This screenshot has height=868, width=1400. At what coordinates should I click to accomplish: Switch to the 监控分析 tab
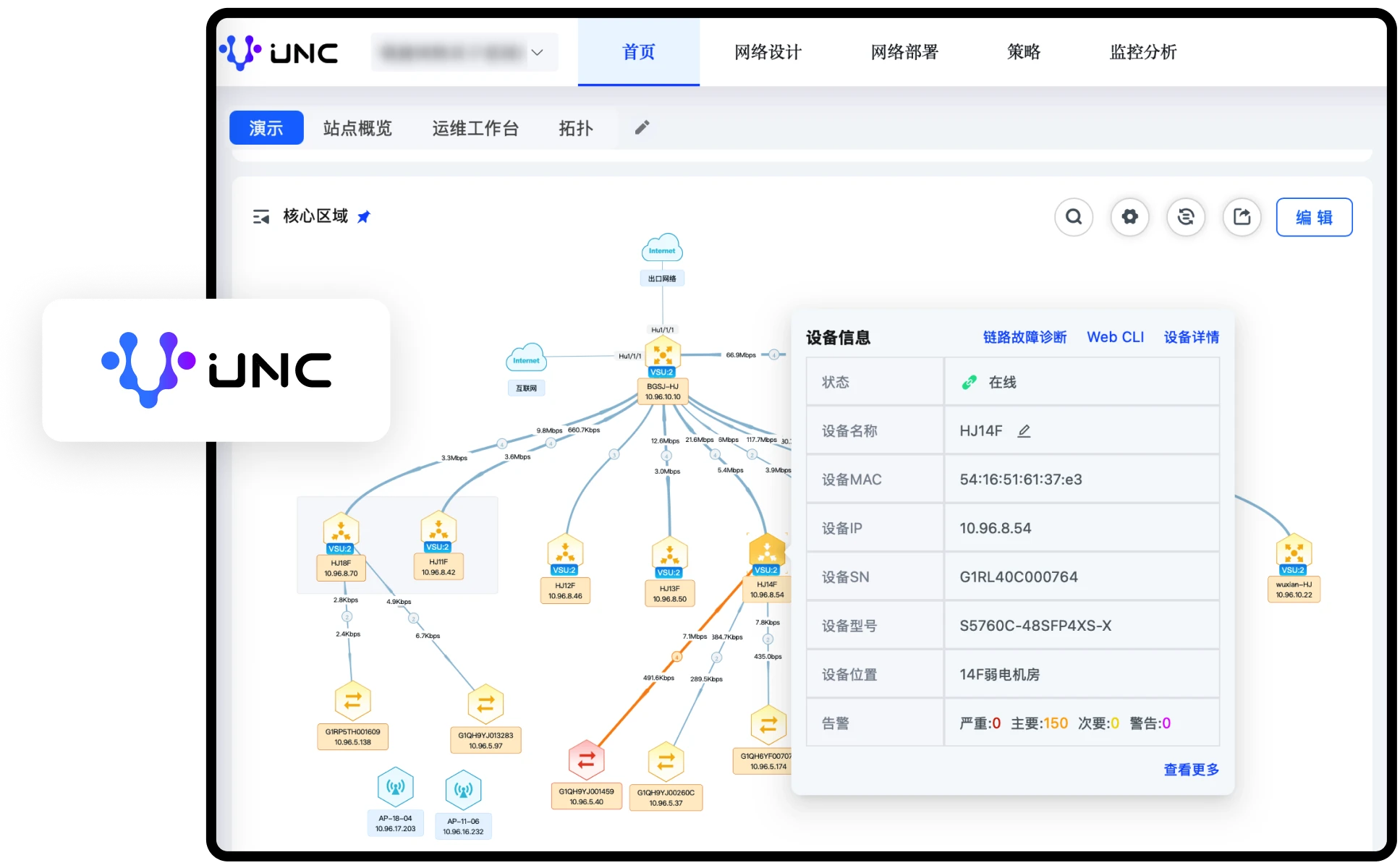coord(1141,52)
